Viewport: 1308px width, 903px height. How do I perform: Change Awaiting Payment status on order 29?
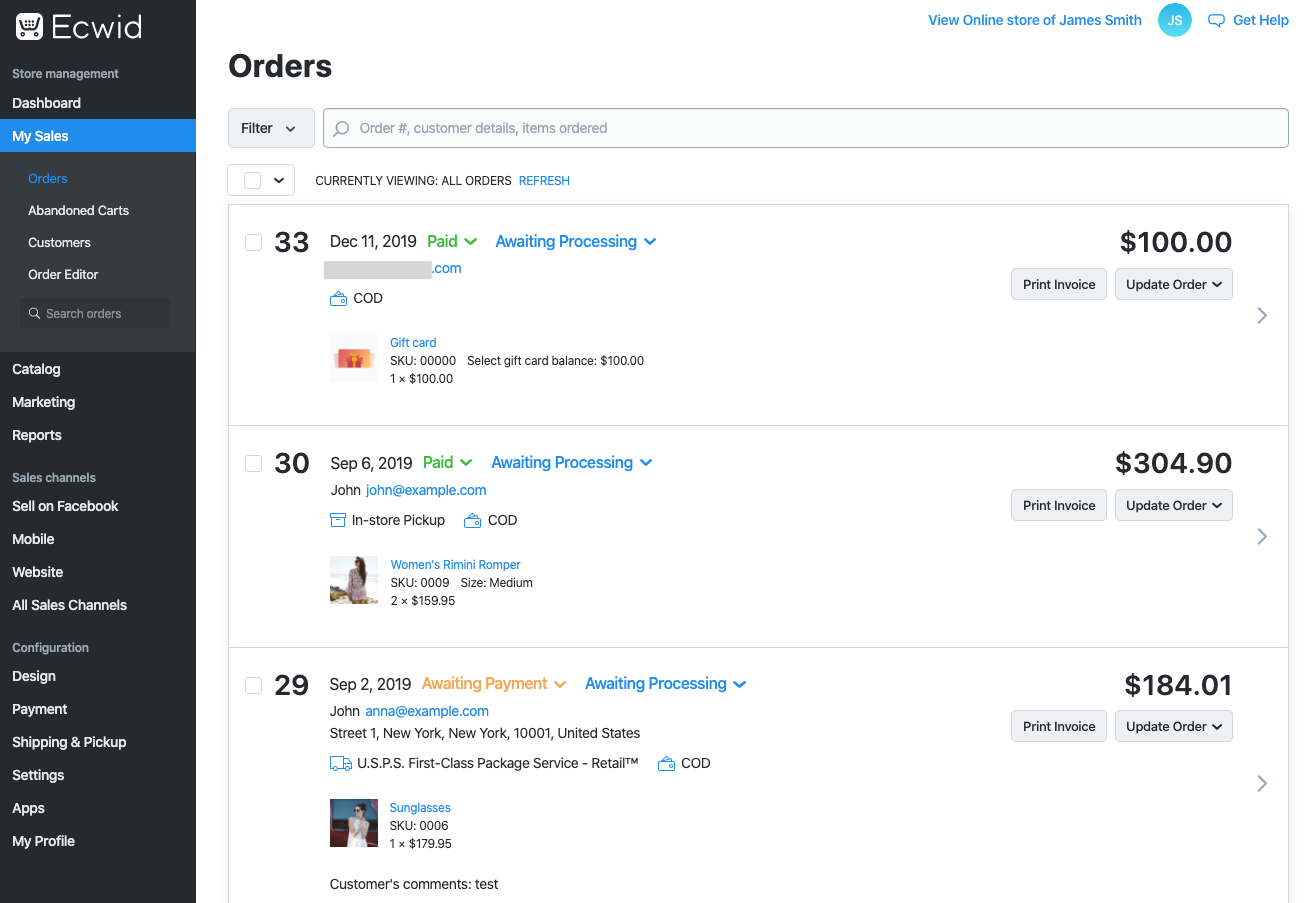pos(494,684)
